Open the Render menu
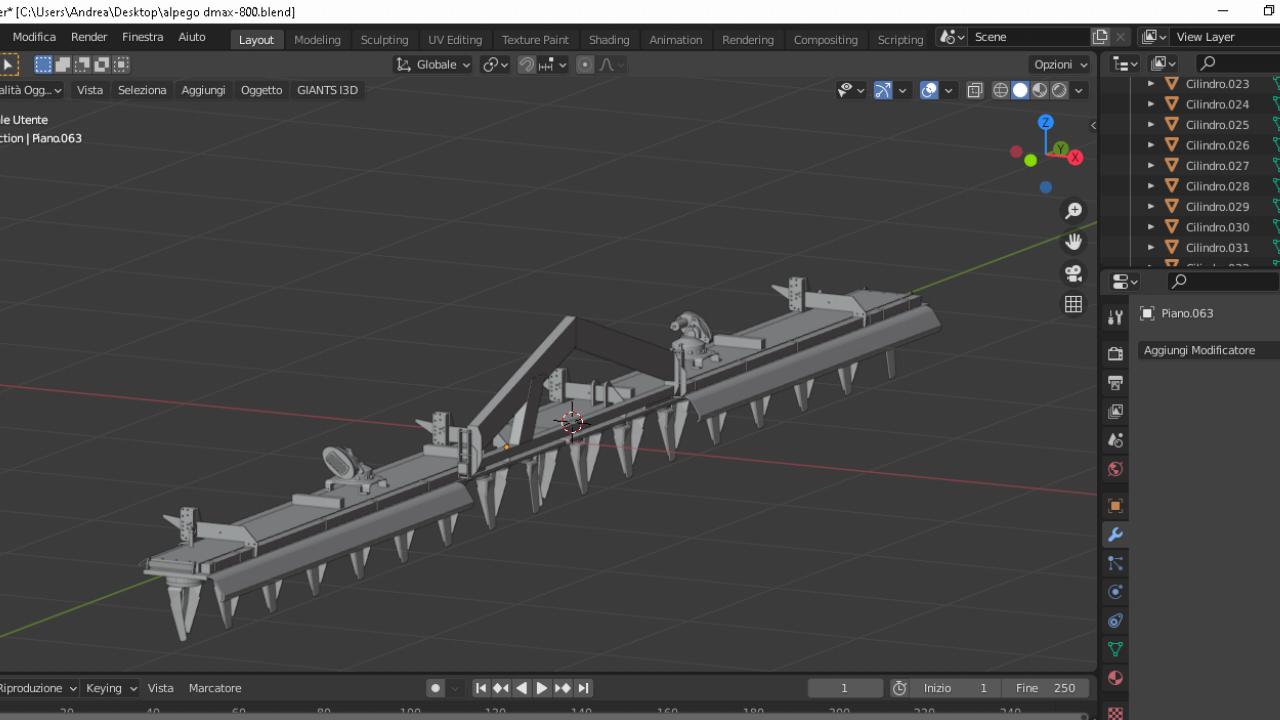Screen dimensions: 1280x720 (89, 37)
